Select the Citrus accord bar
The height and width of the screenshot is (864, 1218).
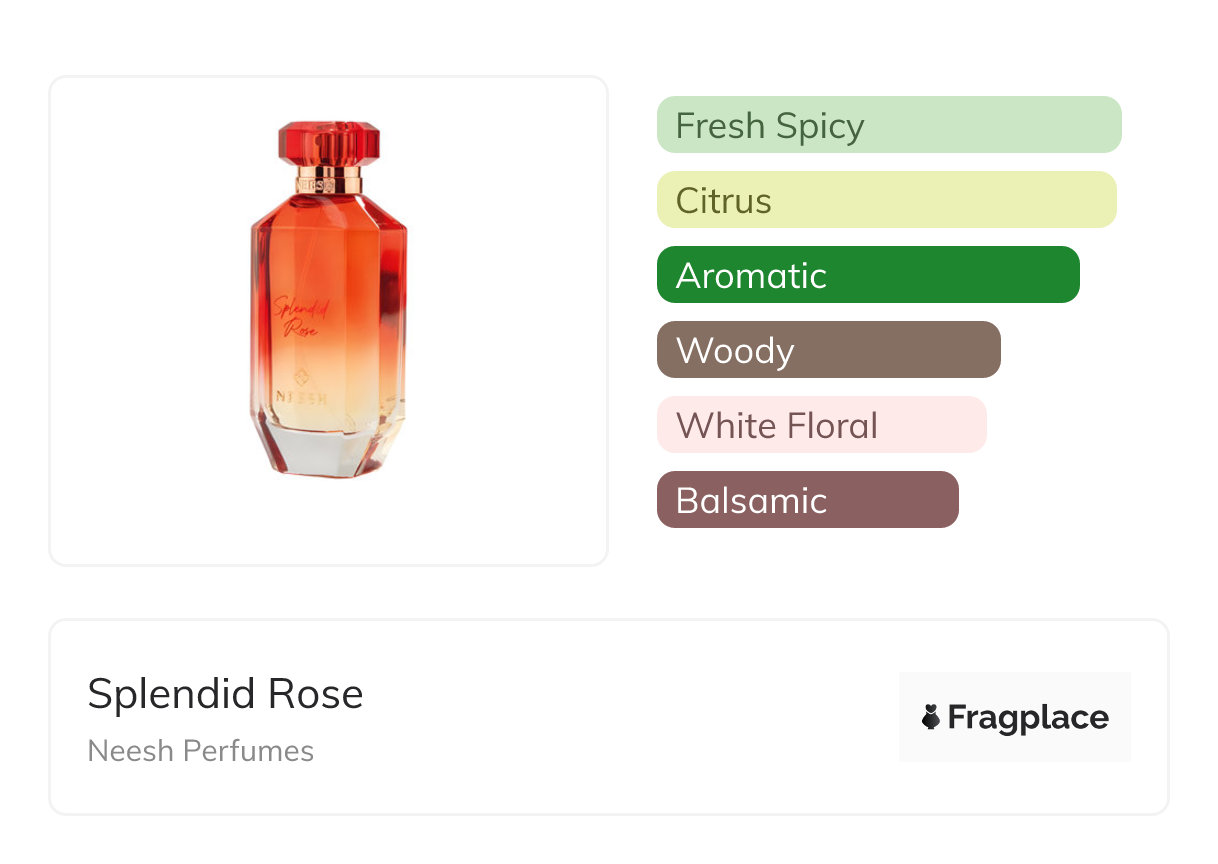[x=886, y=200]
